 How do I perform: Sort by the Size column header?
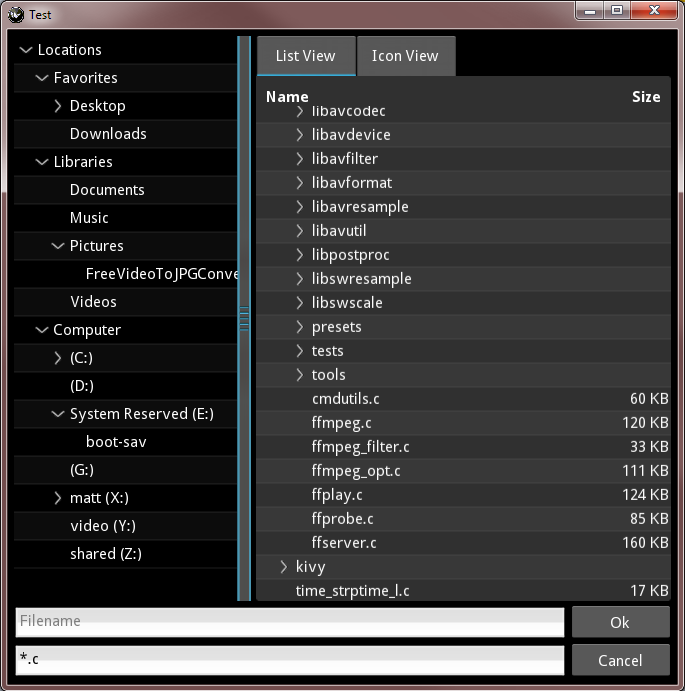point(646,97)
